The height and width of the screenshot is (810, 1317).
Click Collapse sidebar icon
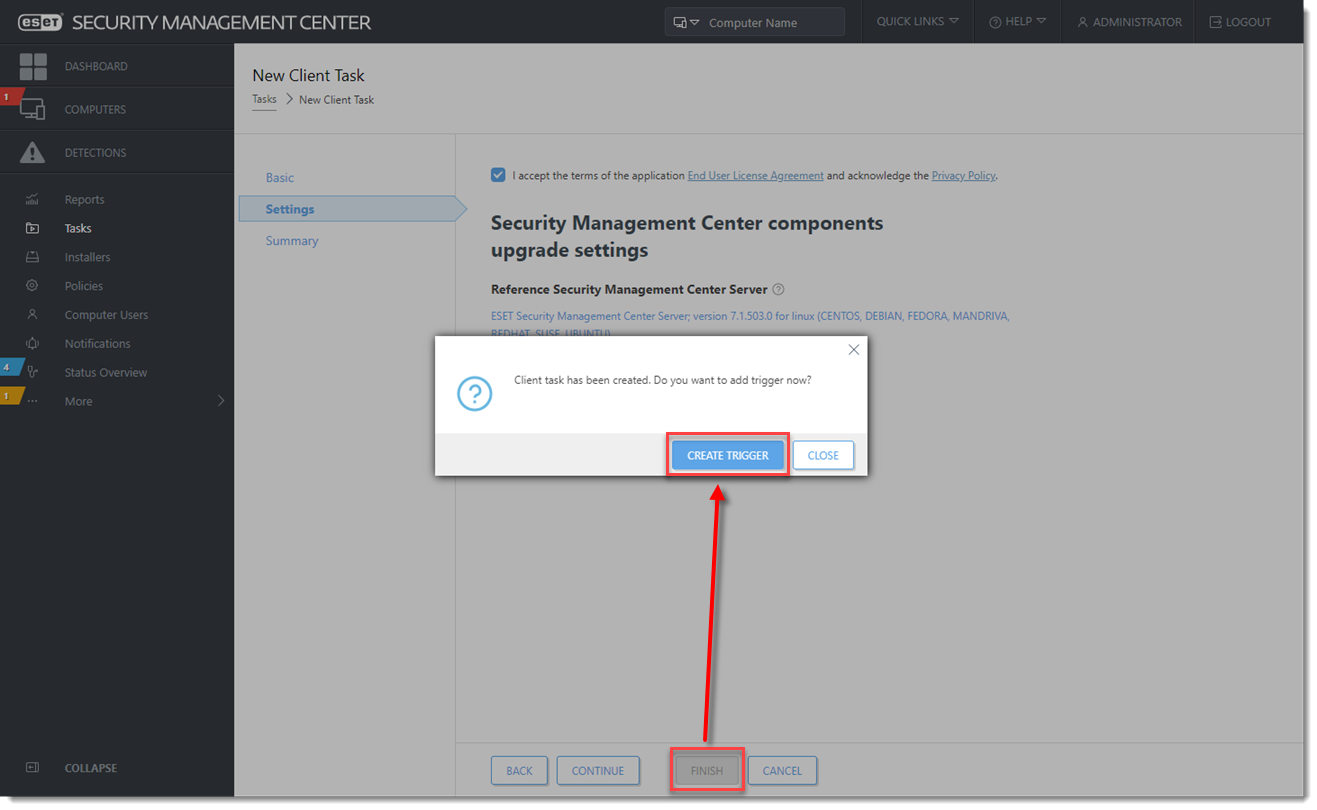pos(32,768)
